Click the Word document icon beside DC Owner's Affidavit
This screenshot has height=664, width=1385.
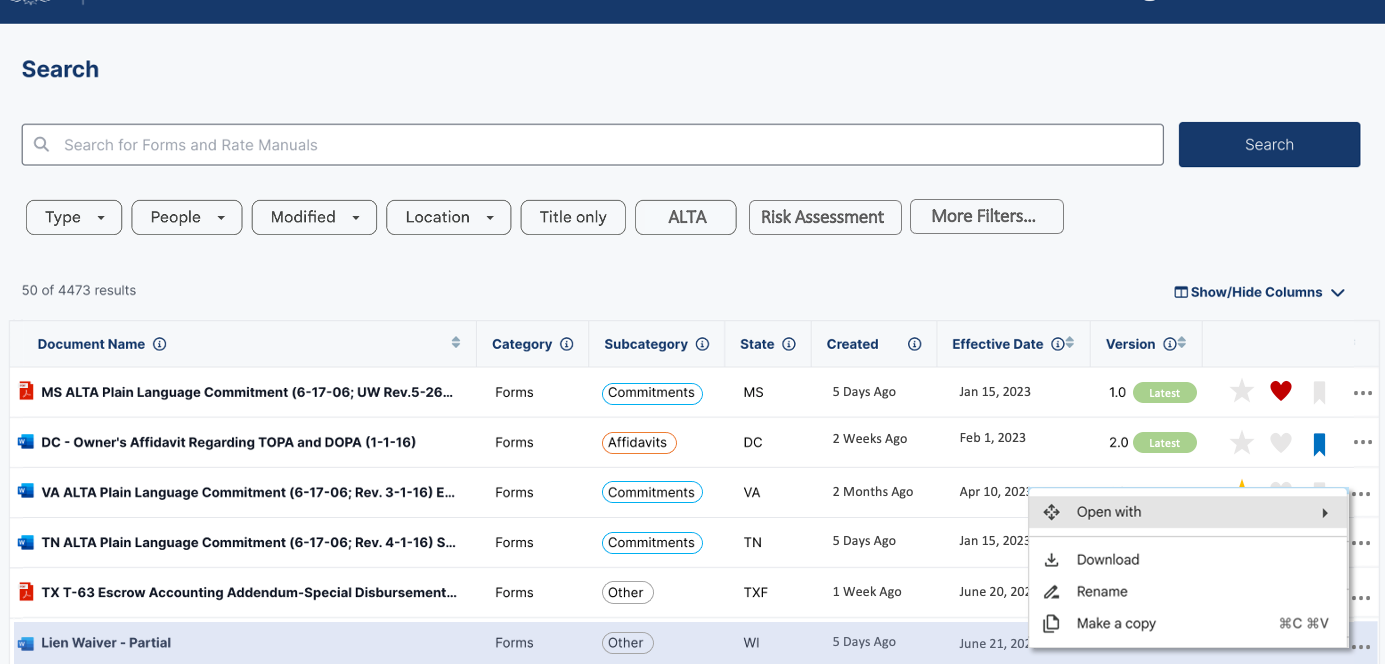(x=24, y=441)
